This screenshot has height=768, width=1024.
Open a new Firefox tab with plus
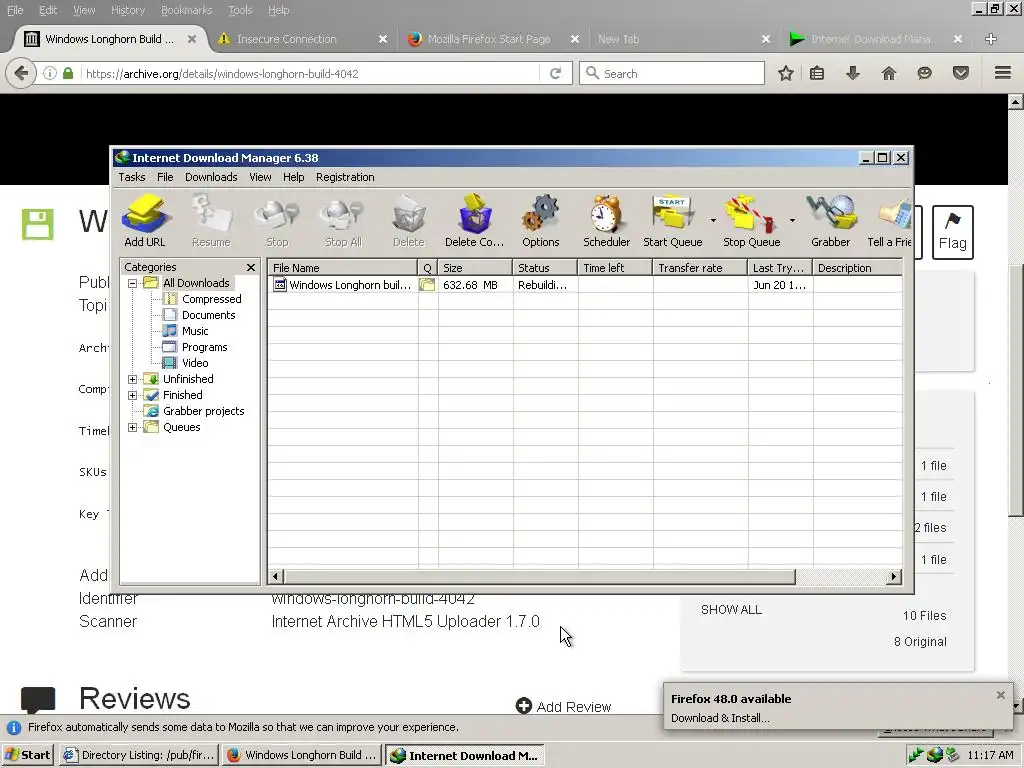click(991, 39)
